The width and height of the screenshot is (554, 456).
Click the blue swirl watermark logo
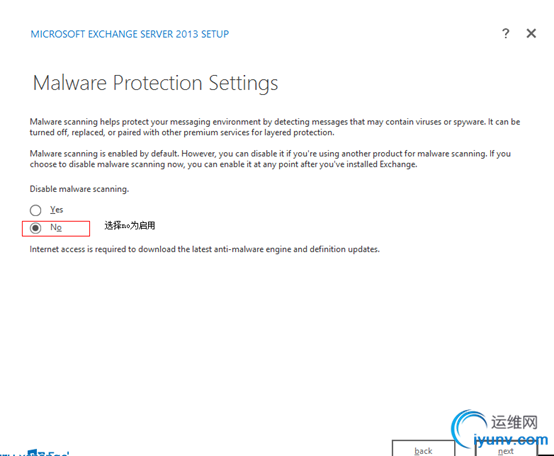470,427
